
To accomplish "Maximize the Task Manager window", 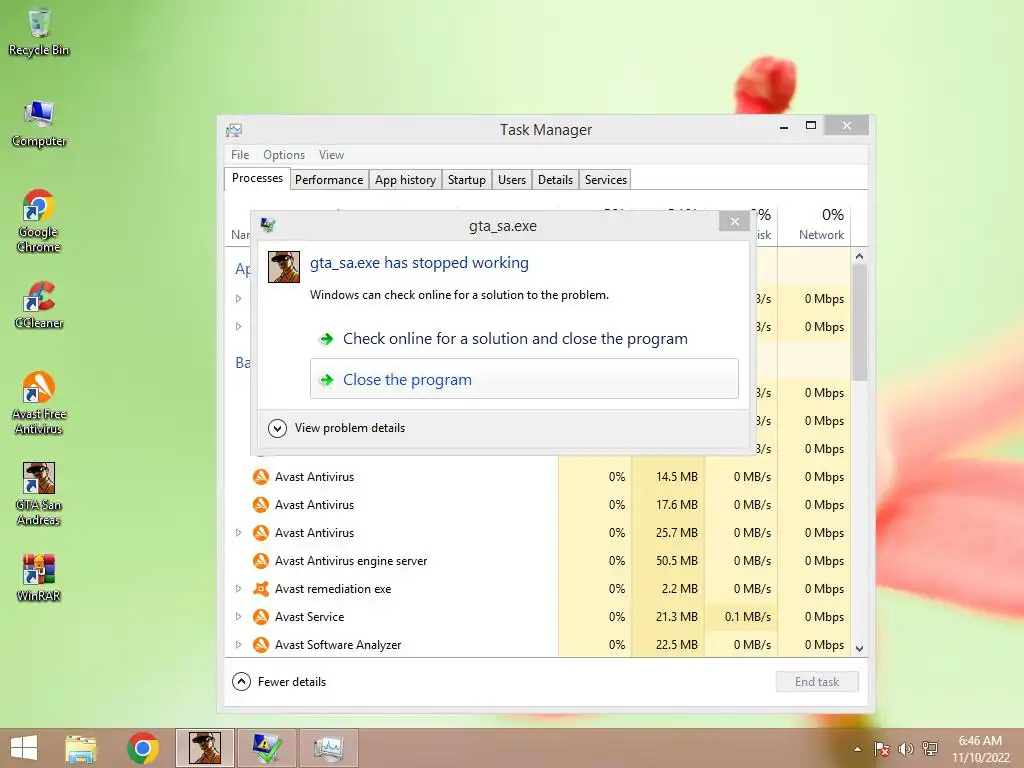I will click(810, 126).
